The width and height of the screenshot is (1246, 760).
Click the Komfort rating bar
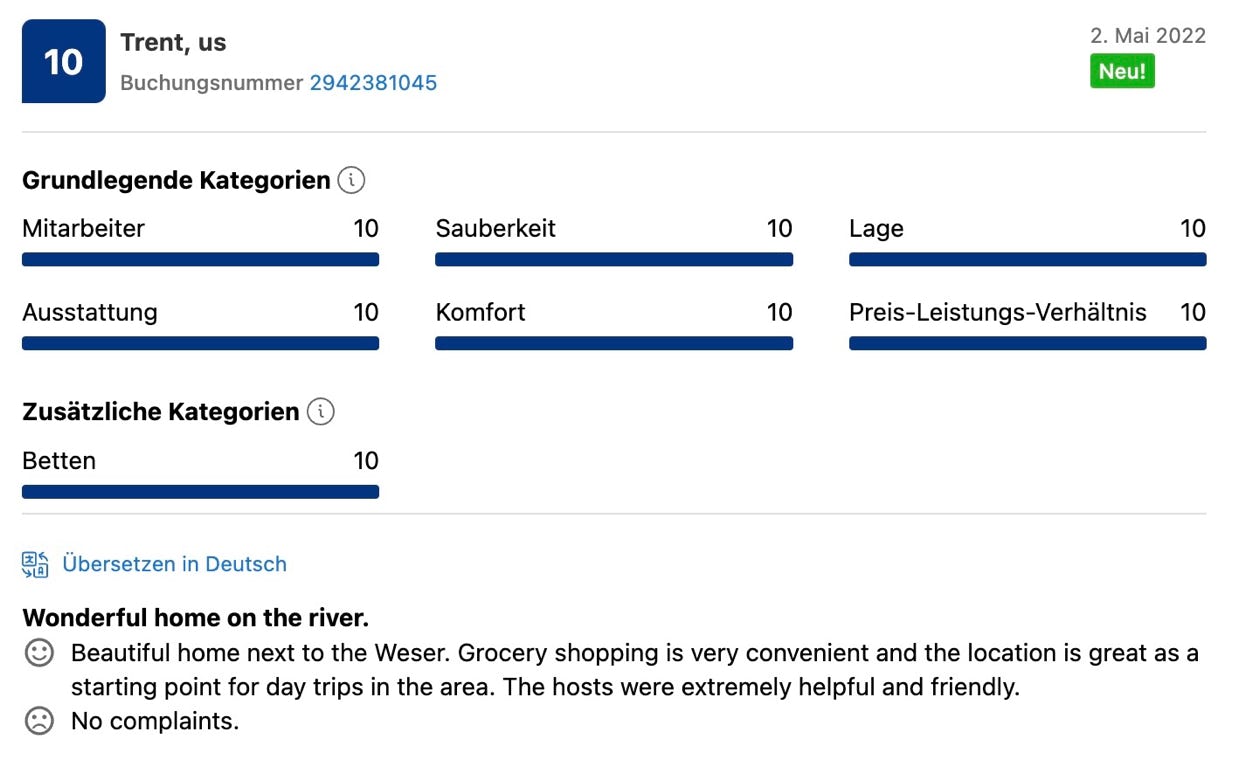coord(614,344)
